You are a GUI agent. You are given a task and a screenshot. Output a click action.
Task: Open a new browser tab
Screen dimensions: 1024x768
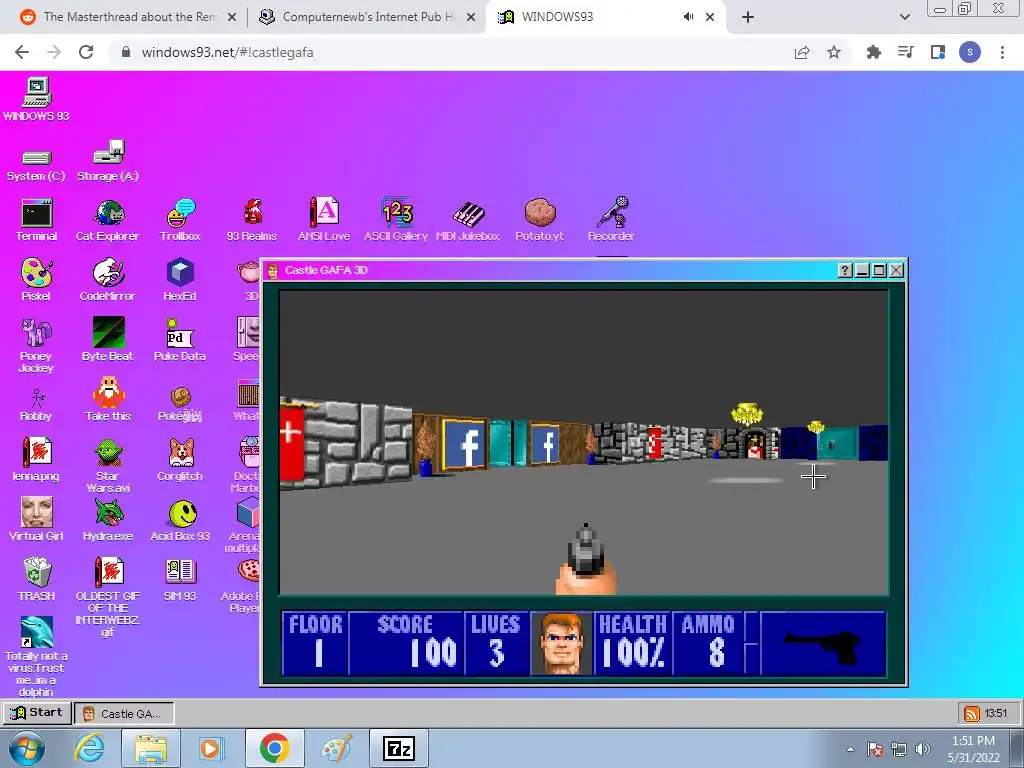[748, 18]
